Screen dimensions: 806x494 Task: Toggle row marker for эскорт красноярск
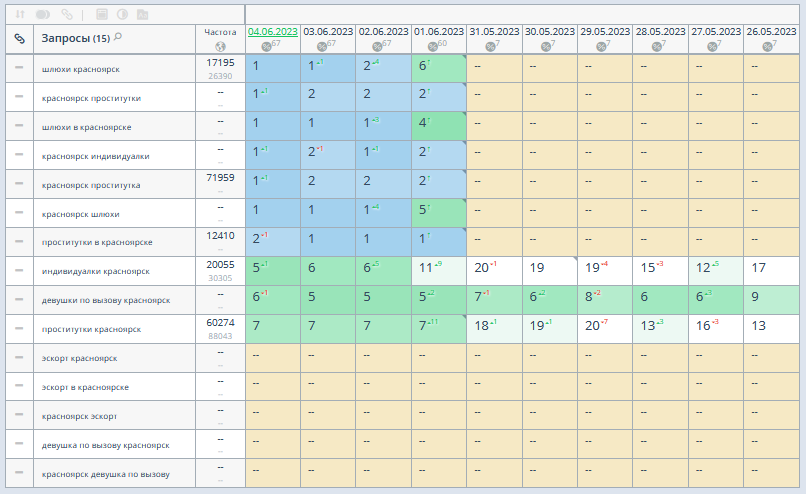tap(19, 358)
